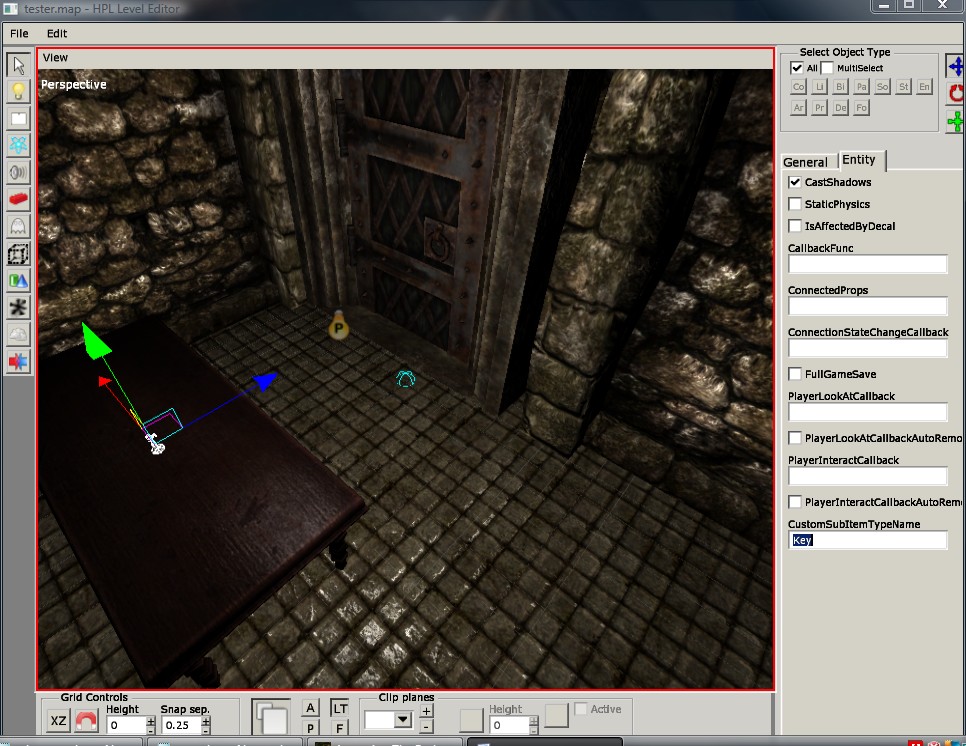Viewport: 966px width, 746px height.
Task: Enable the StaticPhysics checkbox
Action: (795, 204)
